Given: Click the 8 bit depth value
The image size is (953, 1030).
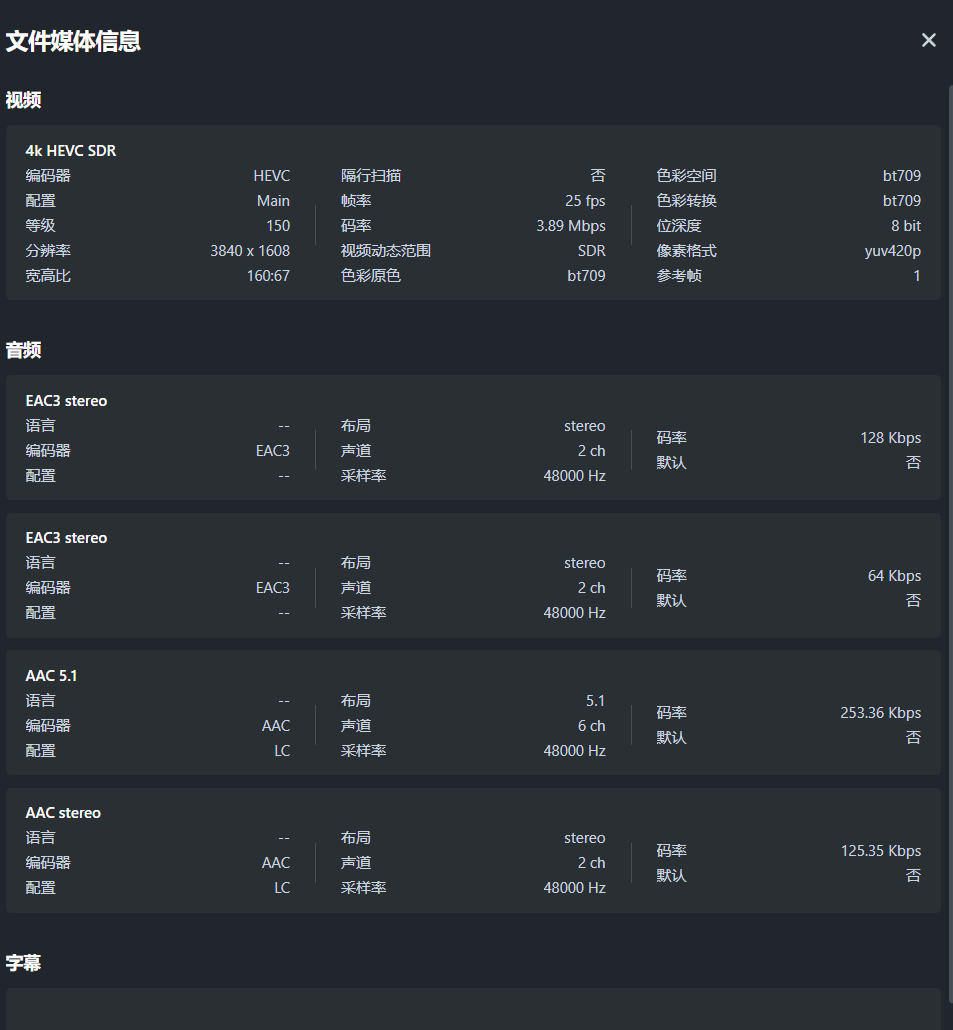Looking at the screenshot, I should [906, 226].
